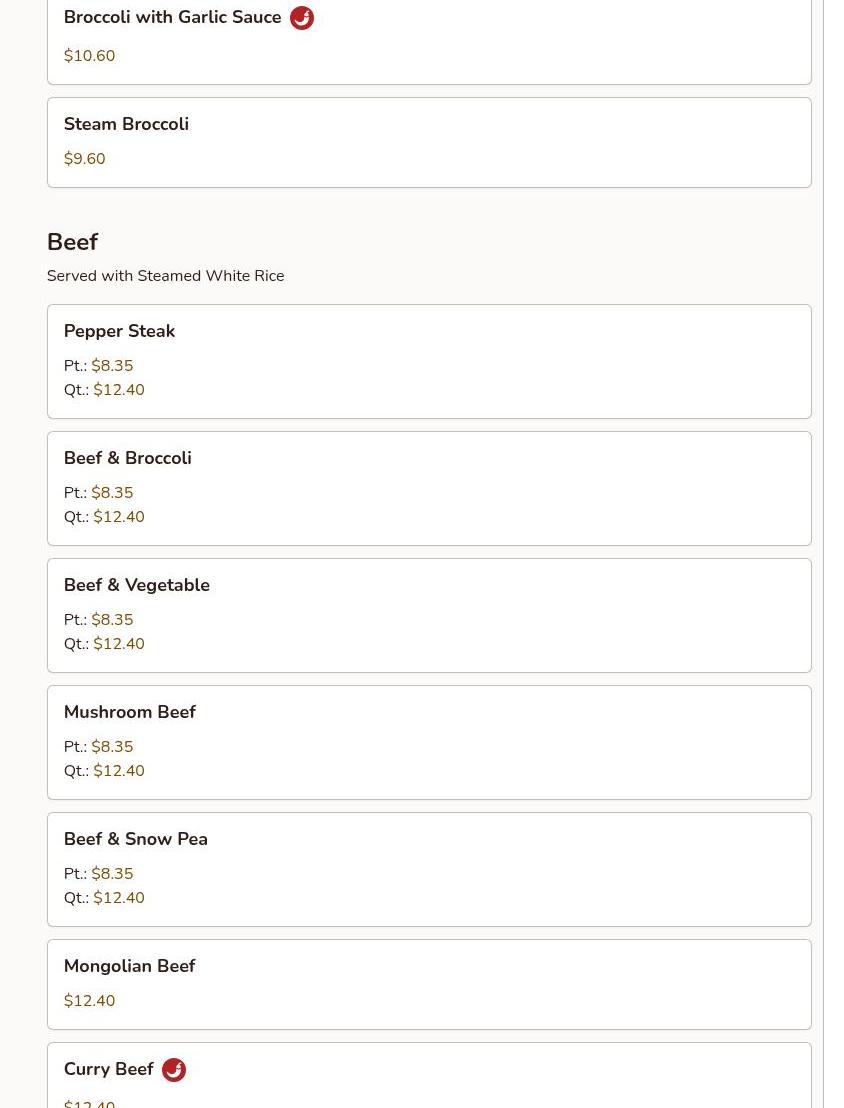Click the Served with Steamed White Rice text

pos(165,276)
